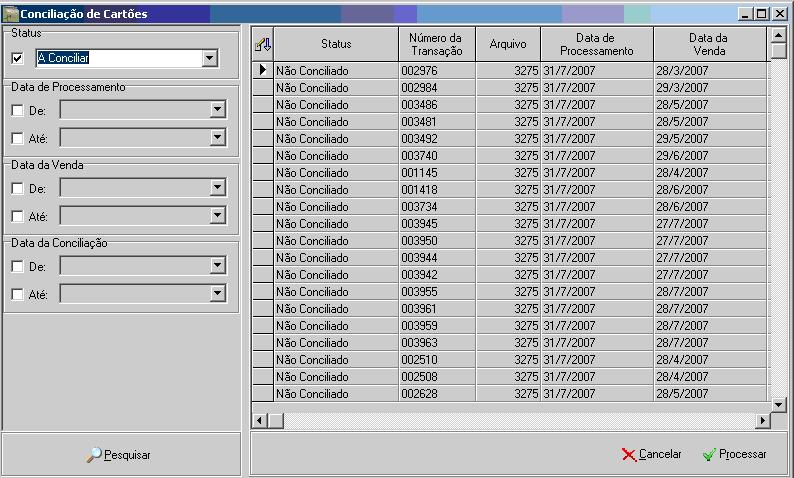Select transaction cell 003481

(x=437, y=122)
